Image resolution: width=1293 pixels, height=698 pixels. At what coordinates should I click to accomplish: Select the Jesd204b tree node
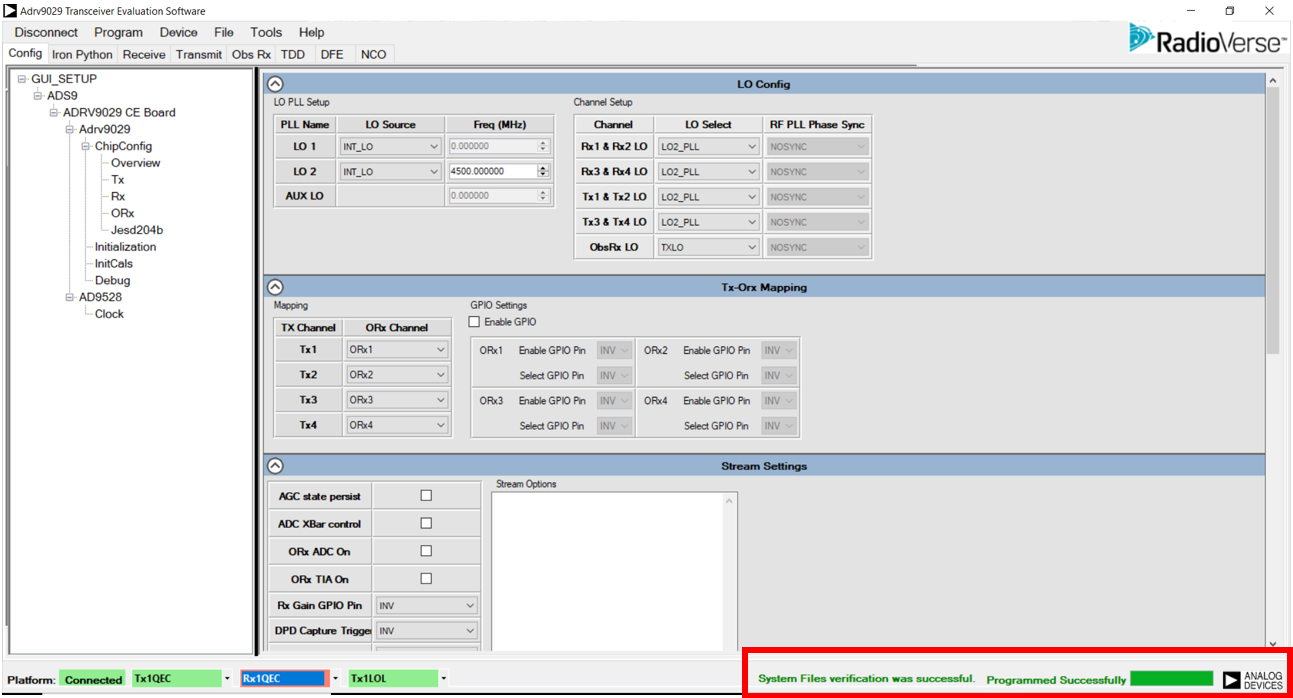(x=137, y=230)
